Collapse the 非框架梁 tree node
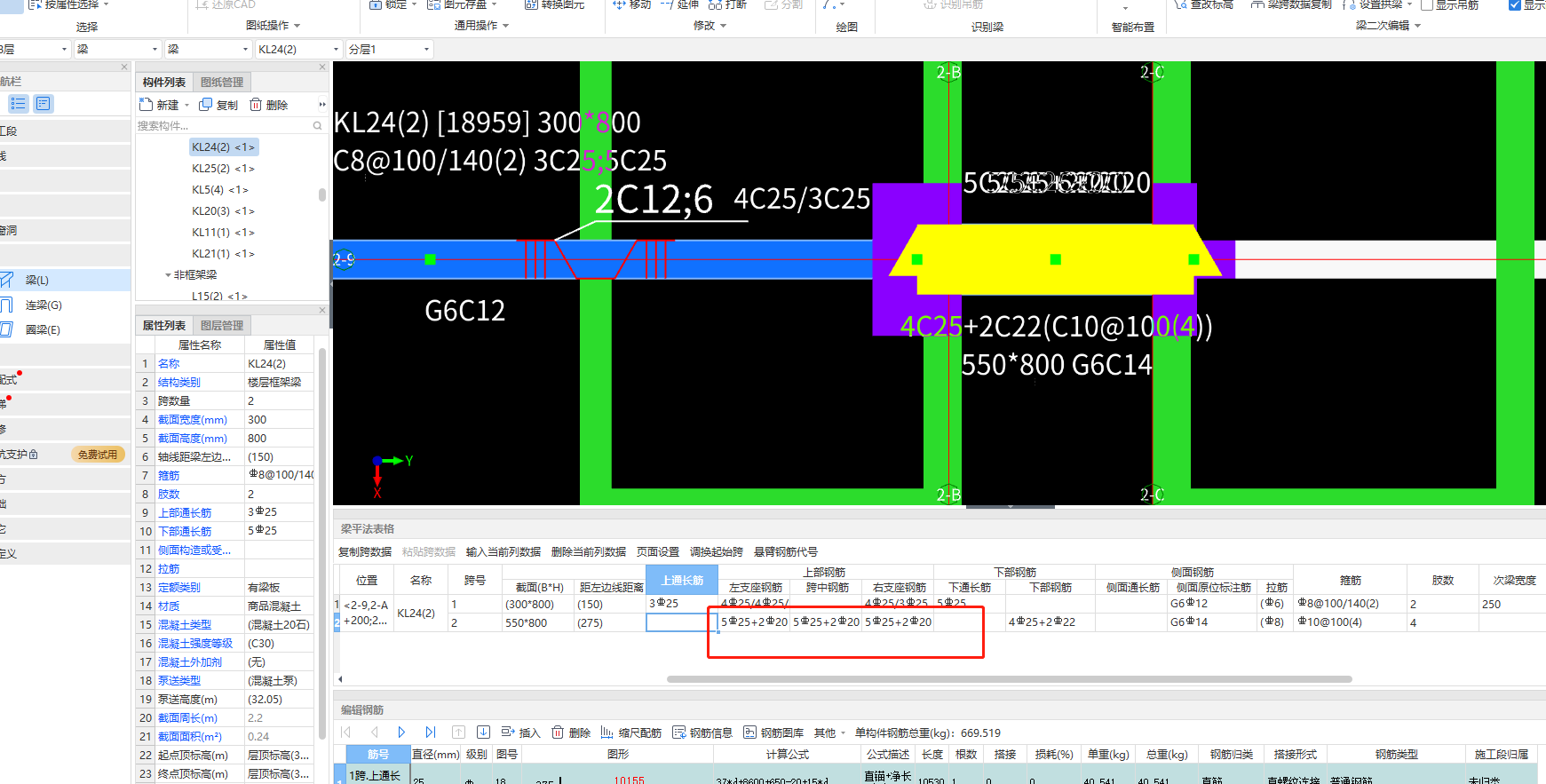 coord(169,275)
